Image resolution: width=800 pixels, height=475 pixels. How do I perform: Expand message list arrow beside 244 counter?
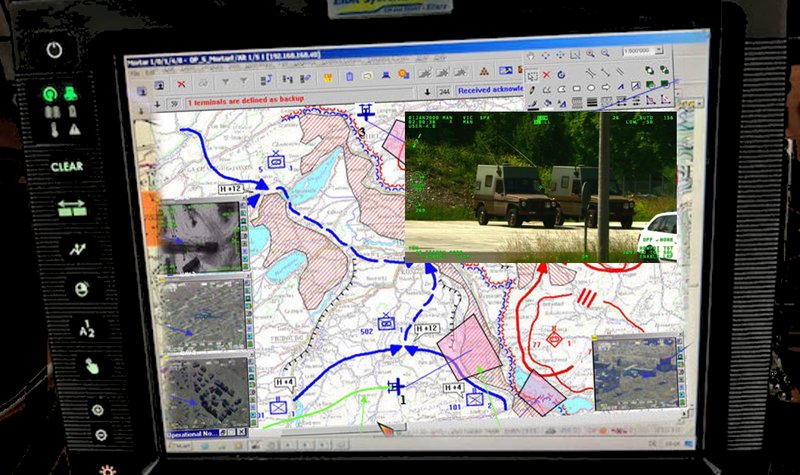tap(428, 92)
